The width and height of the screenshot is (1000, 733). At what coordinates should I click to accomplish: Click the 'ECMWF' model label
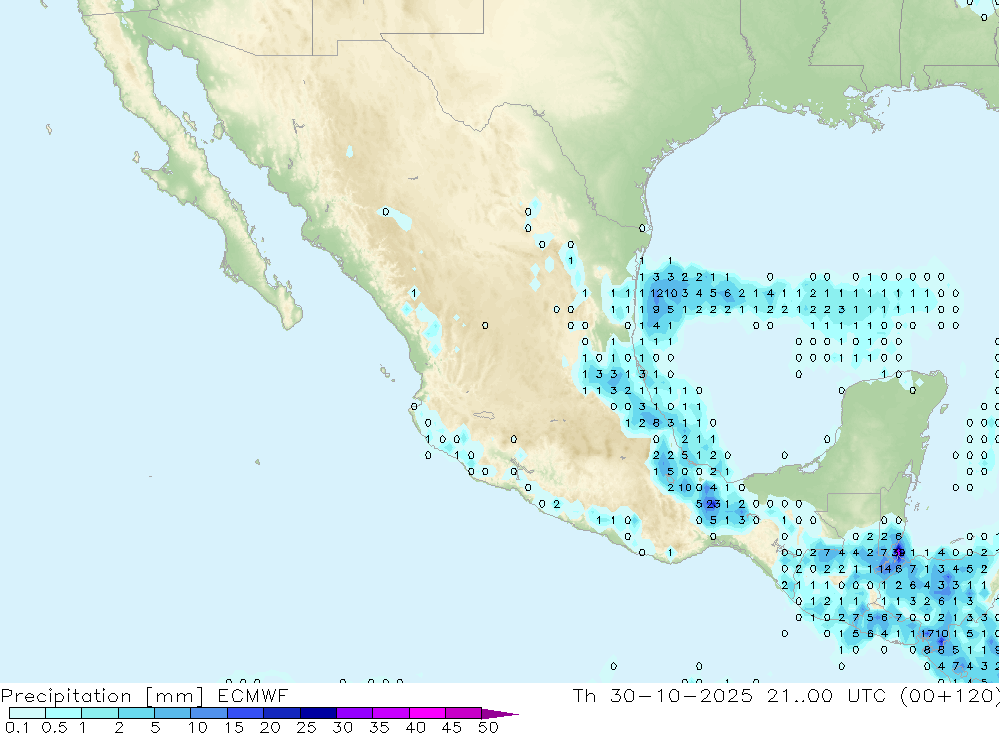[253, 695]
